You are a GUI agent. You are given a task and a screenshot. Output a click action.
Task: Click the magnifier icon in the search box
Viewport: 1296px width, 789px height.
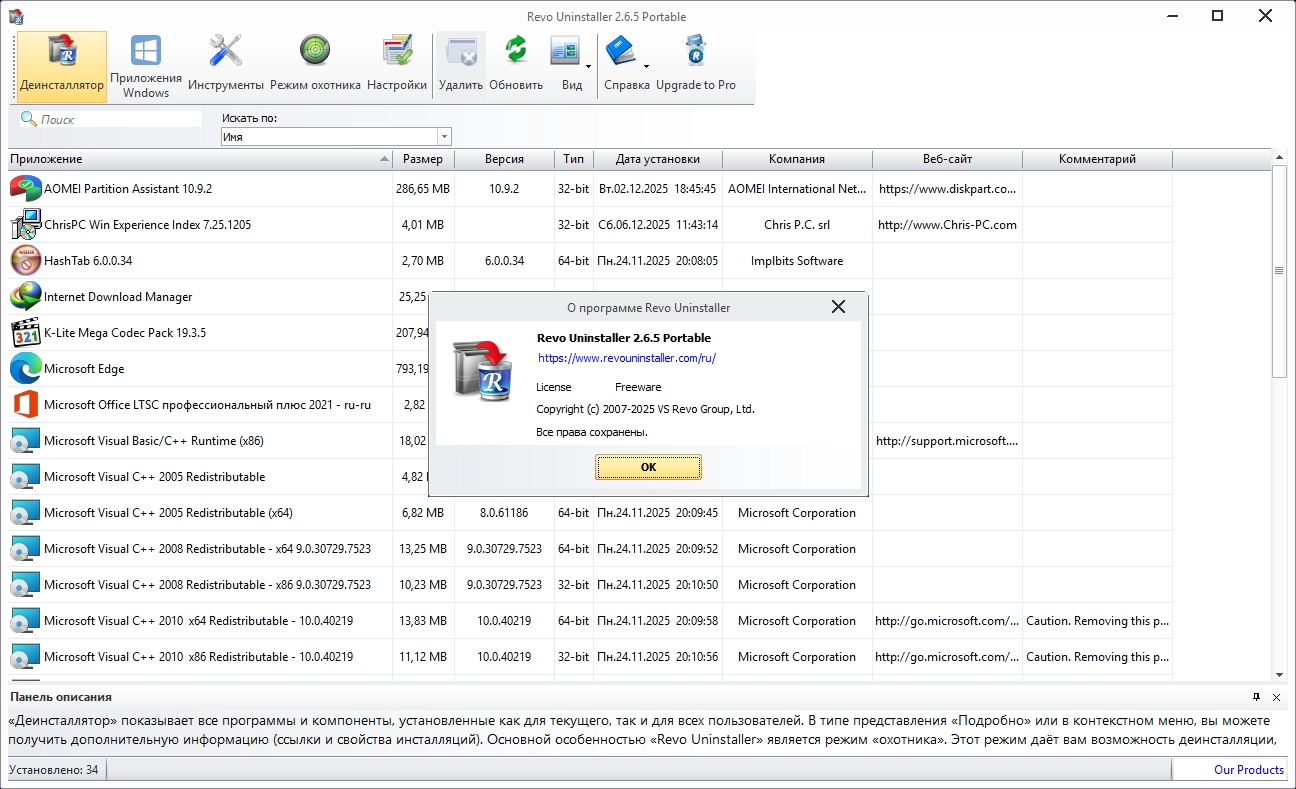coord(29,119)
